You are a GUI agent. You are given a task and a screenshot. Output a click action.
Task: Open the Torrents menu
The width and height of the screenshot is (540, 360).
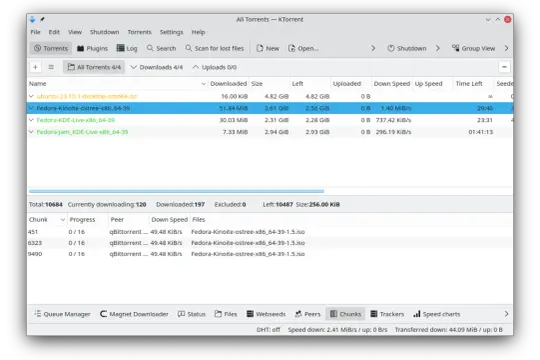click(139, 32)
